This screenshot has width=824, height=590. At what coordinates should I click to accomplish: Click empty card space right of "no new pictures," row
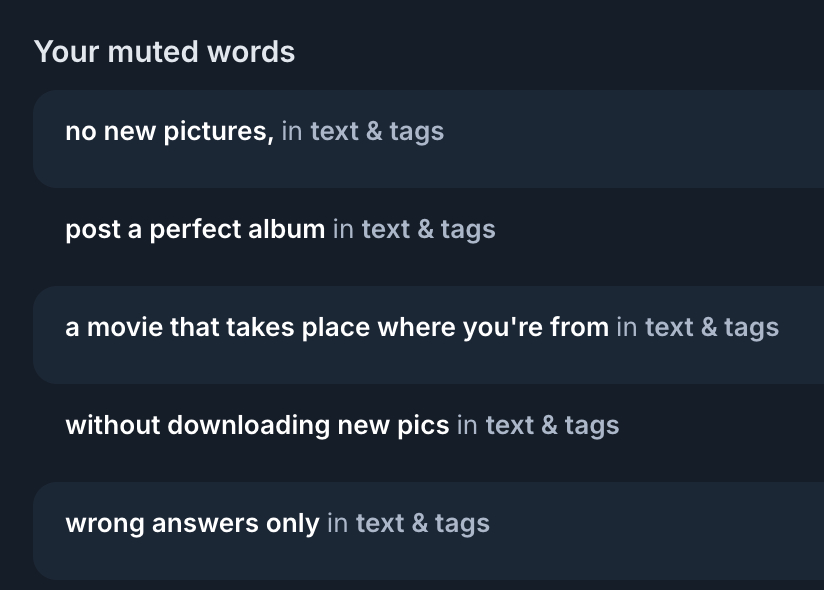[x=640, y=137]
